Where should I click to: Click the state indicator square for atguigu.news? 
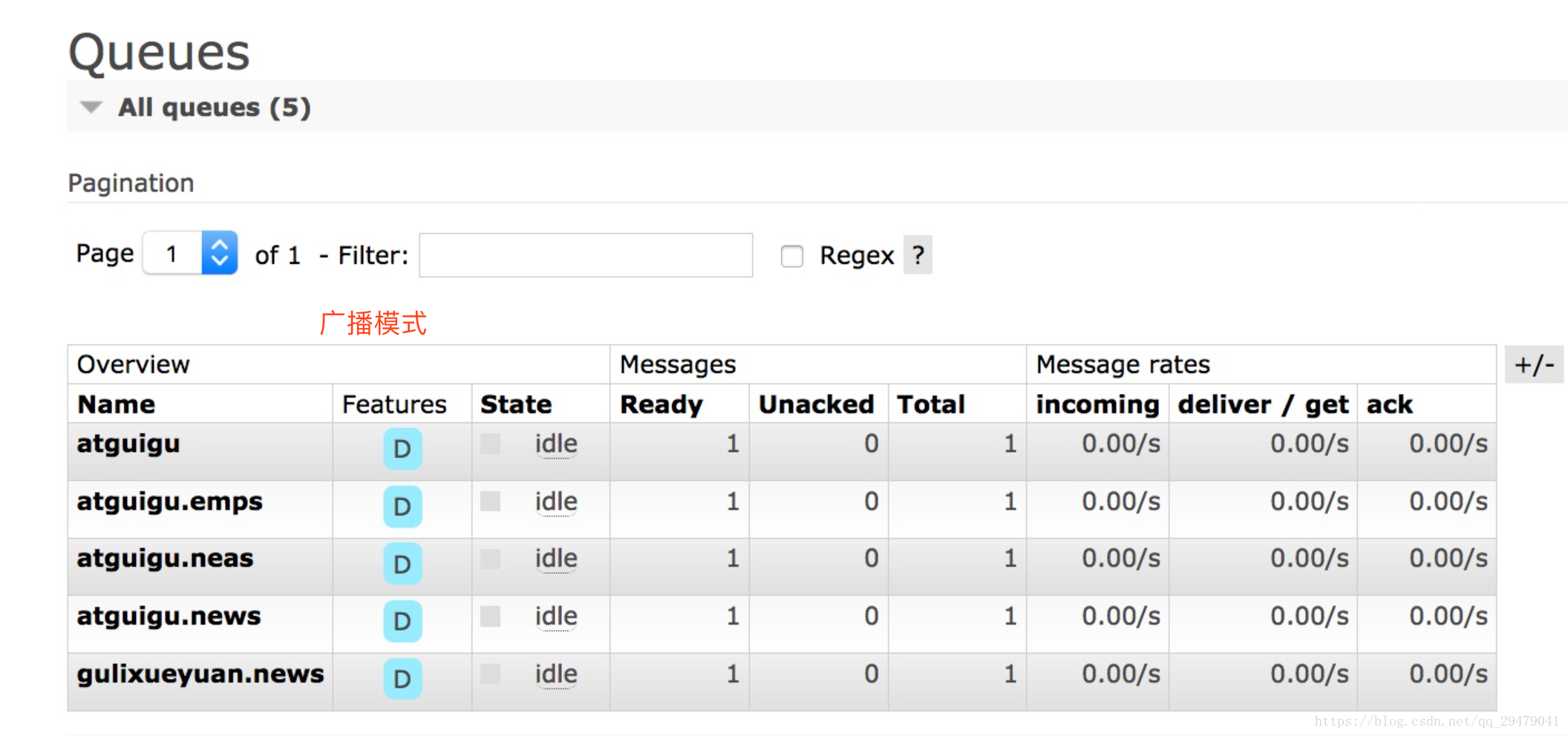coord(490,617)
